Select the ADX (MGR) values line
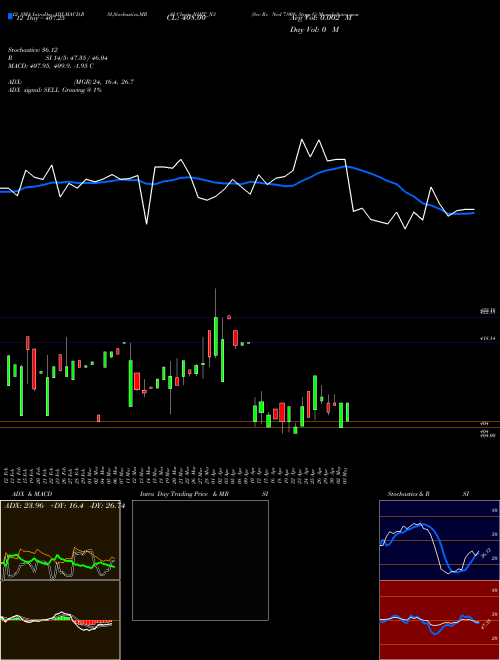The width and height of the screenshot is (500, 660). click(71, 82)
